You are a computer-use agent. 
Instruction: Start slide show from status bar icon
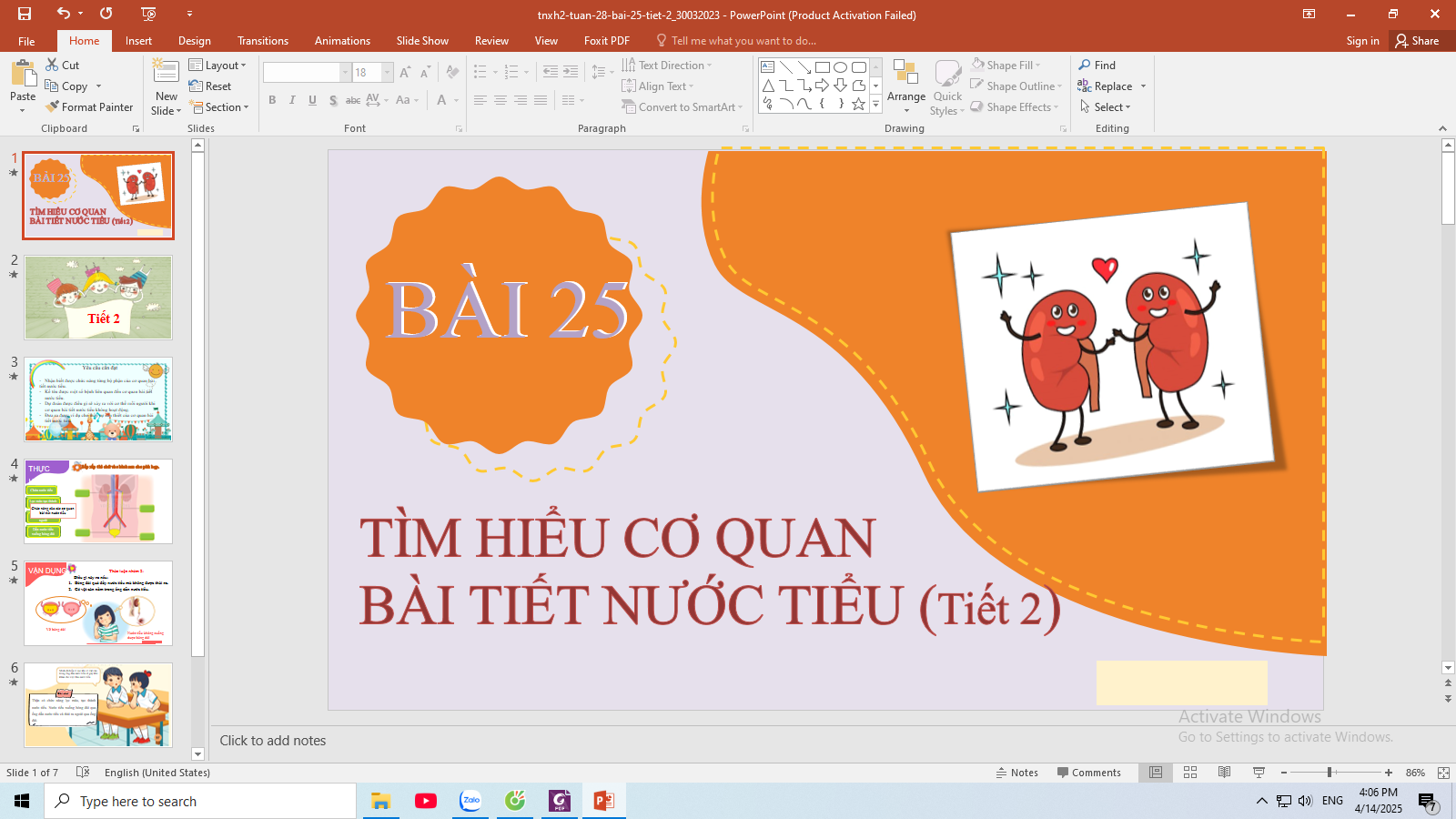(x=1259, y=773)
